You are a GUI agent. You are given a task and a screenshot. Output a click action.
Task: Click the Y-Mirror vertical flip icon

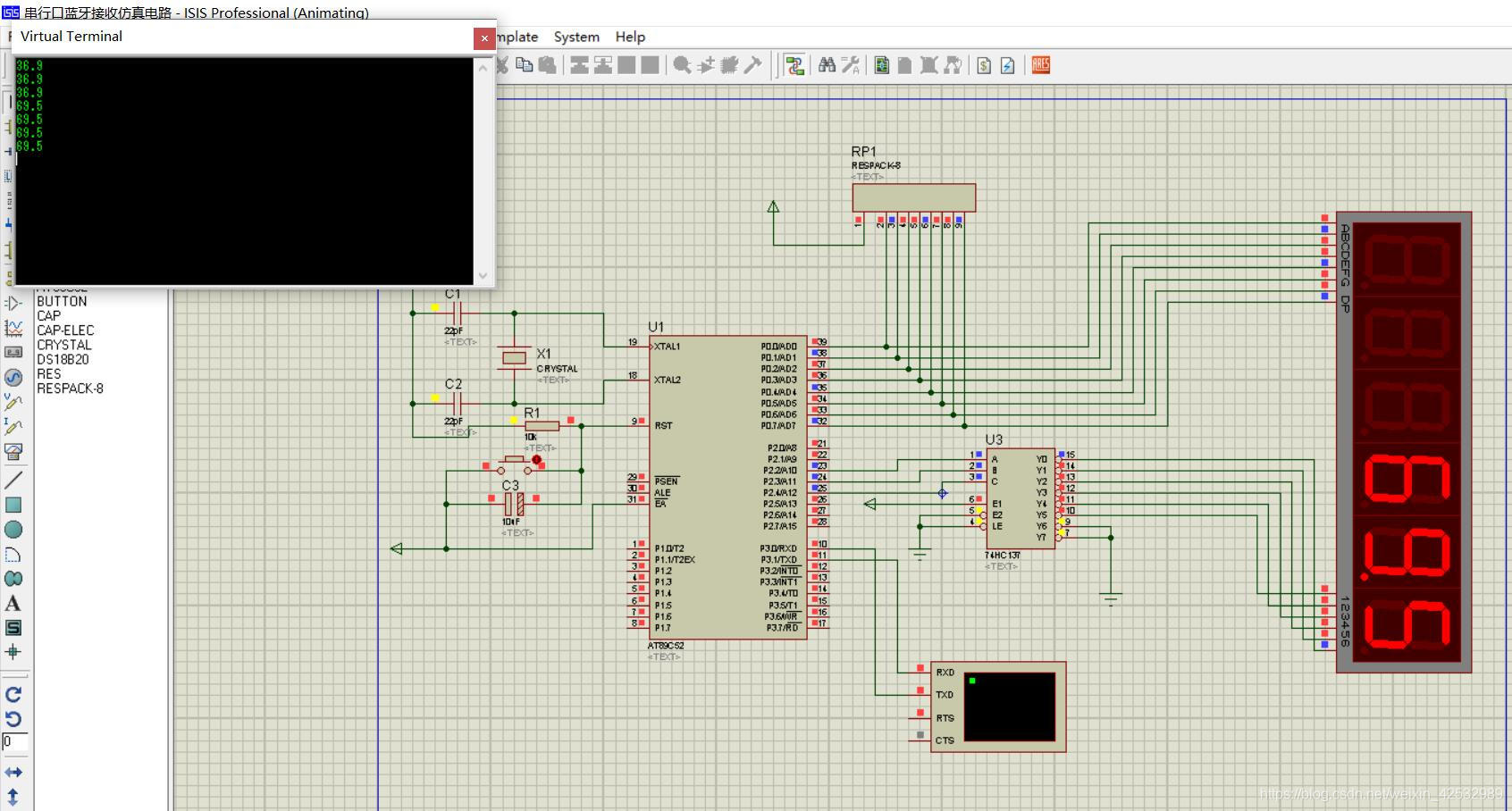13,796
